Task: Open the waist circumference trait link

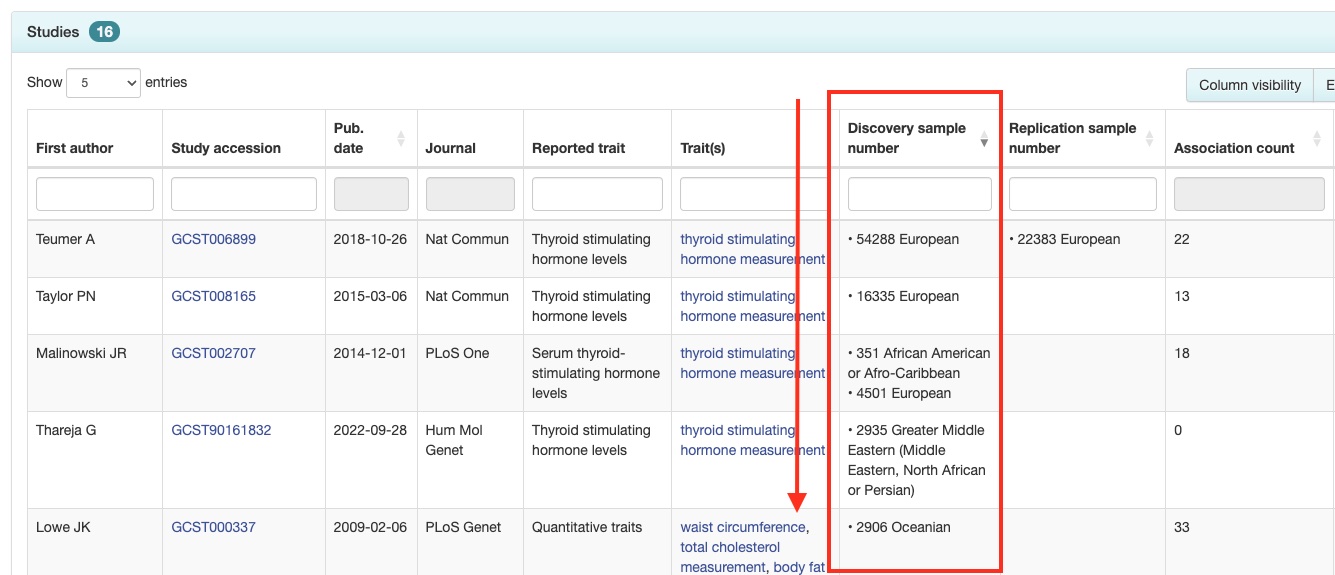Action: click(742, 527)
